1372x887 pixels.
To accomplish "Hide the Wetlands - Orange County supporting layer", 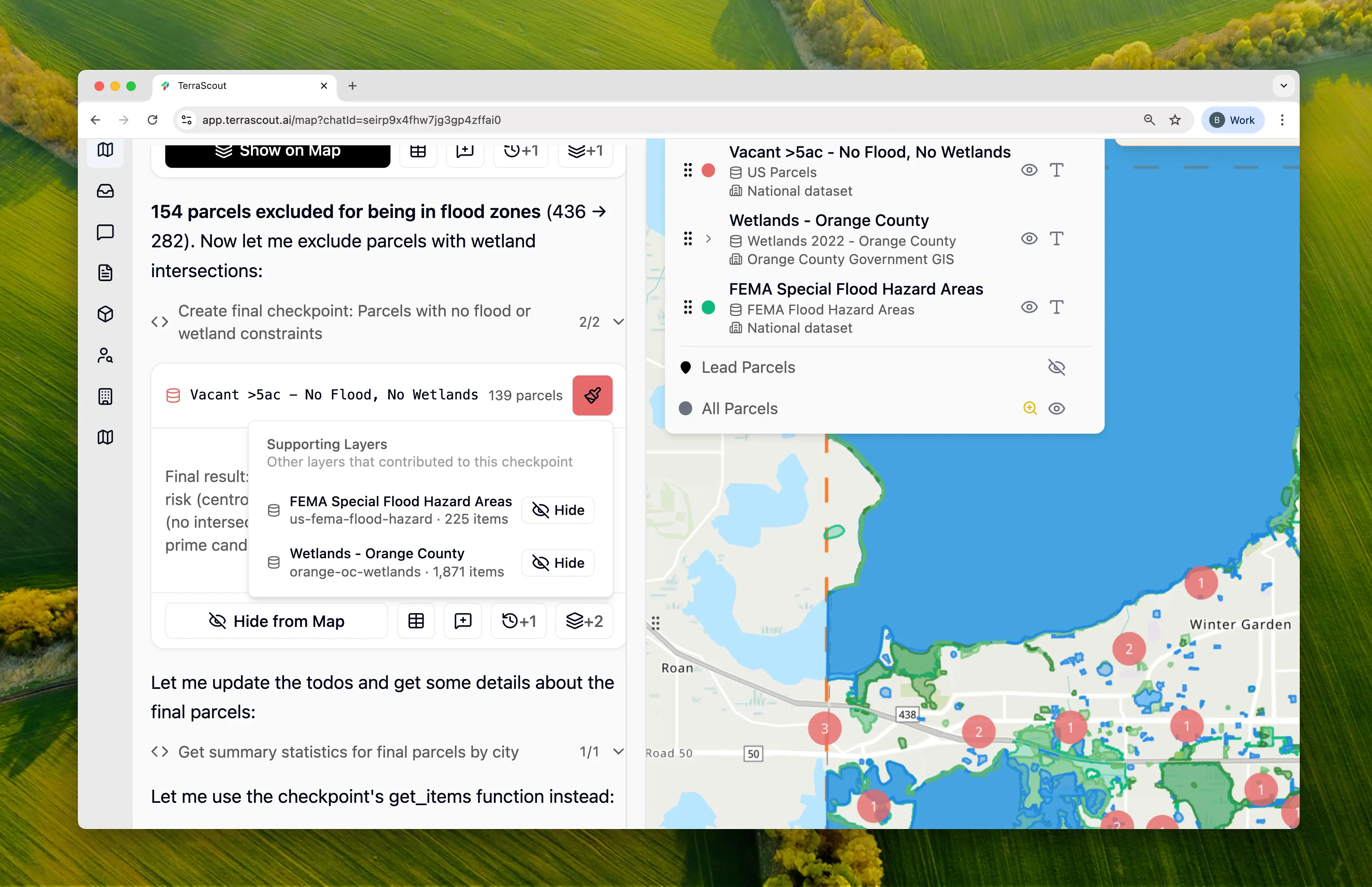I will [557, 563].
